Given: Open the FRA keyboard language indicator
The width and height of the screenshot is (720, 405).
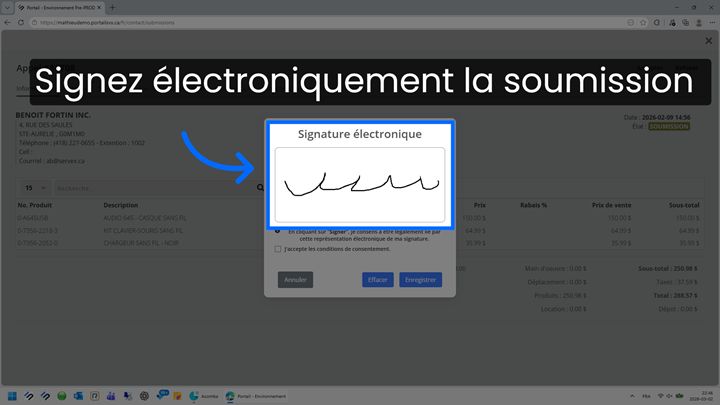Looking at the screenshot, I should [x=646, y=396].
